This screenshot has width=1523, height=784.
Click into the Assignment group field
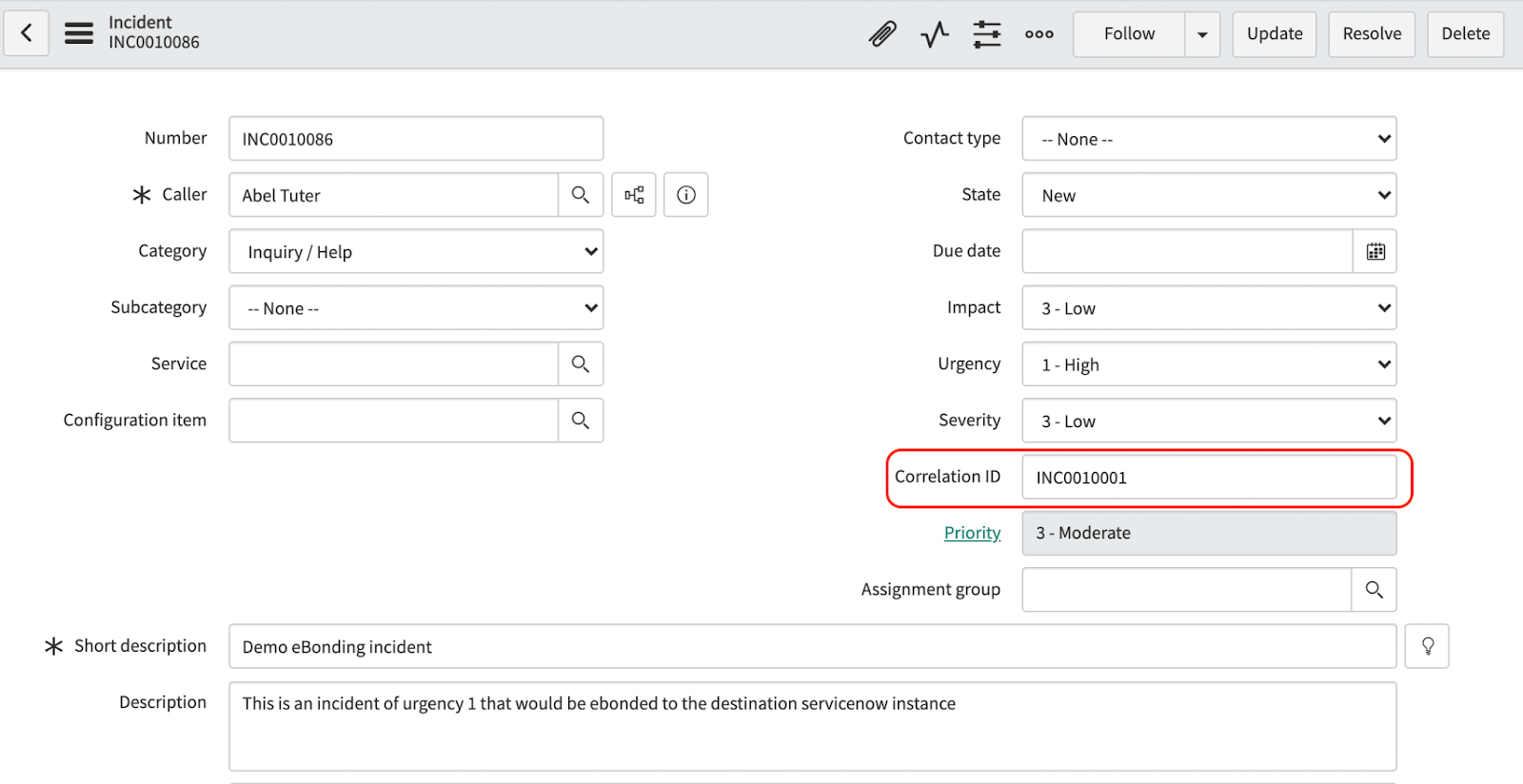(1187, 590)
